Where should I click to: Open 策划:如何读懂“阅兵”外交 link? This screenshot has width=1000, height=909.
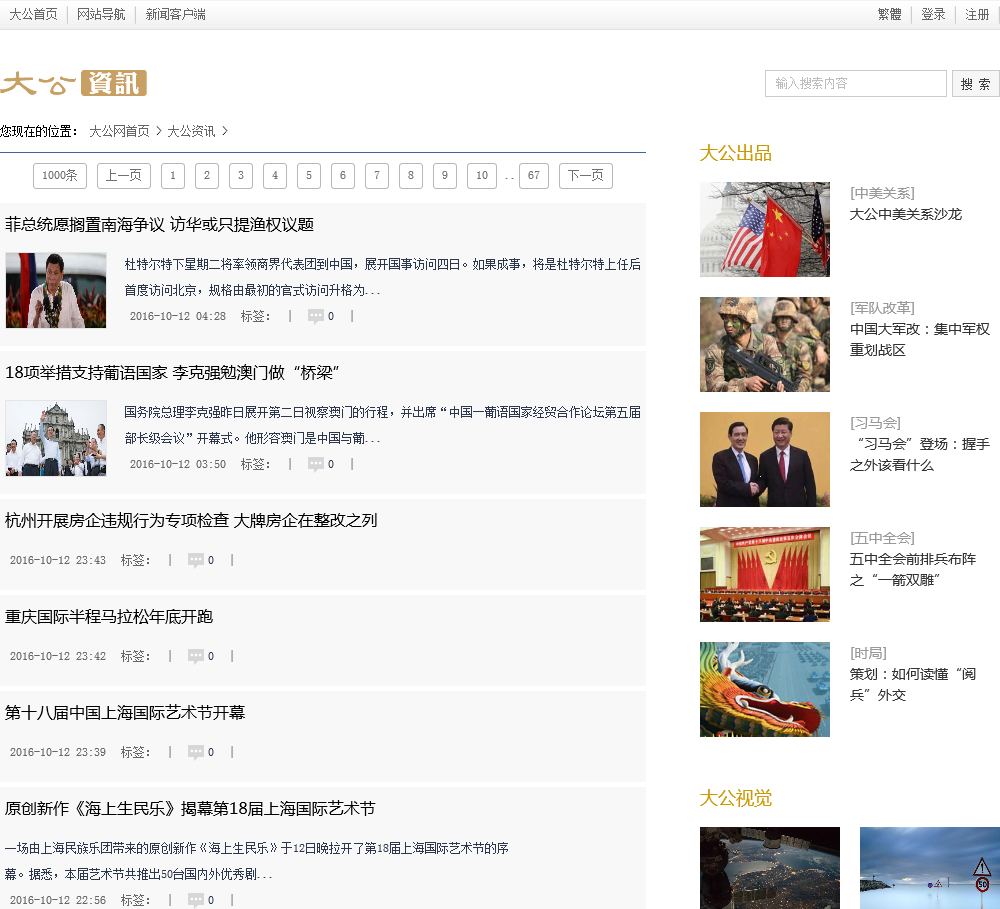tap(913, 684)
